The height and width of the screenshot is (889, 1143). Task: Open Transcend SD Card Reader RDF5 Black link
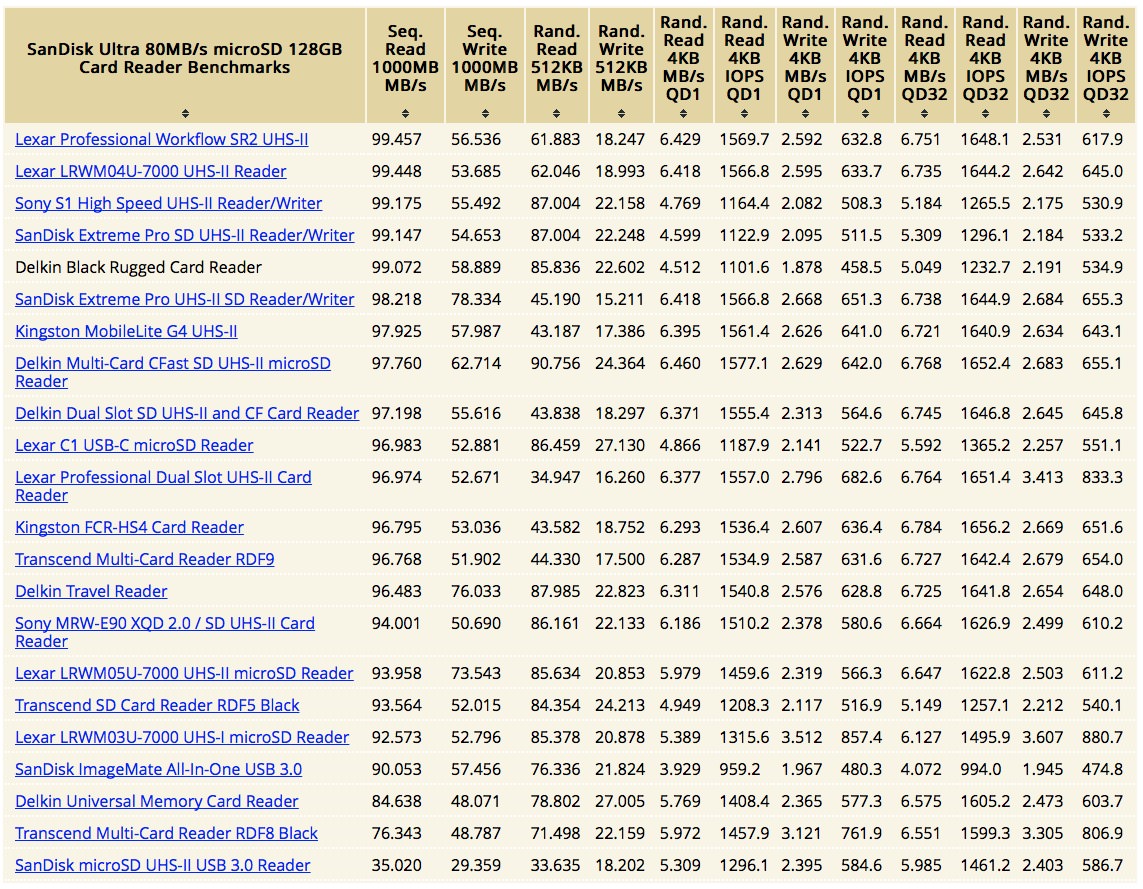pyautogui.click(x=157, y=705)
